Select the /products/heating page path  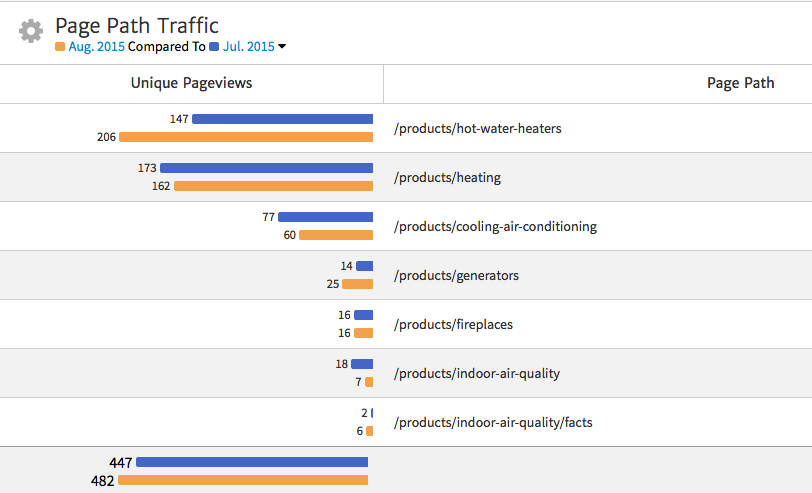448,177
